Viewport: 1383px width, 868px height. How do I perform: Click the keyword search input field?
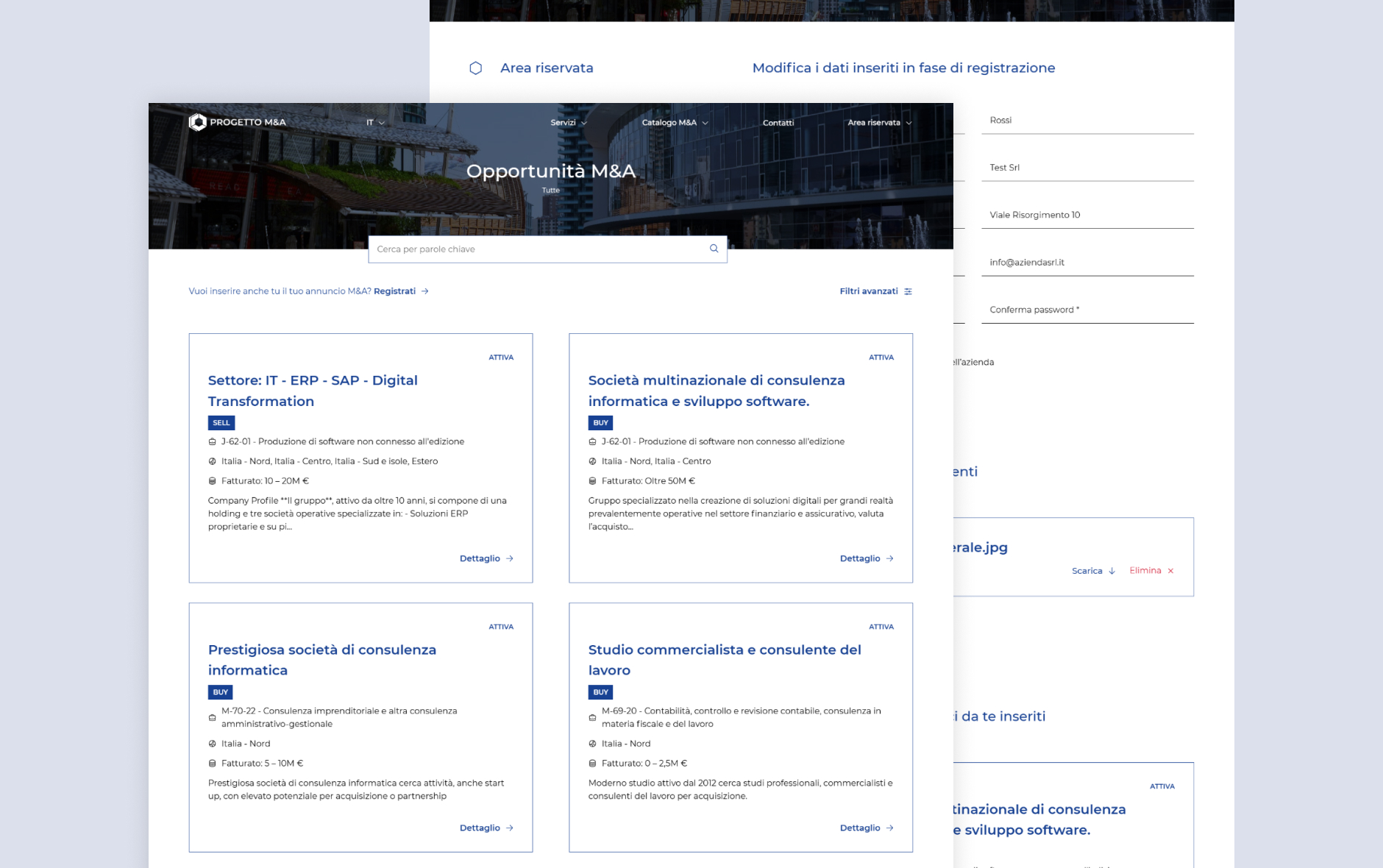(x=537, y=249)
